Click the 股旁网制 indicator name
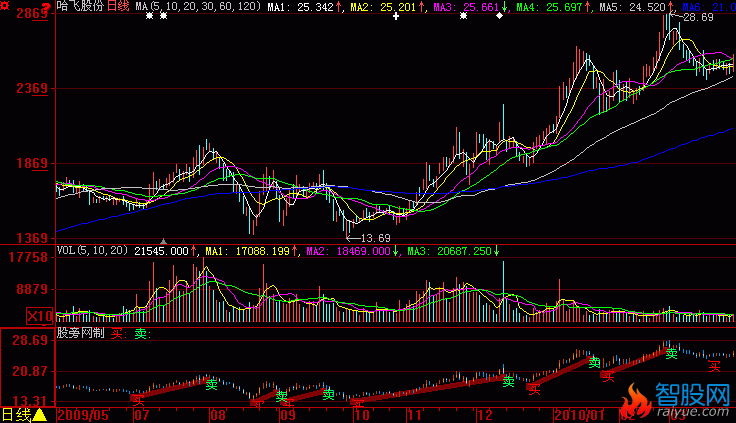The width and height of the screenshot is (736, 423). pyautogui.click(x=80, y=333)
